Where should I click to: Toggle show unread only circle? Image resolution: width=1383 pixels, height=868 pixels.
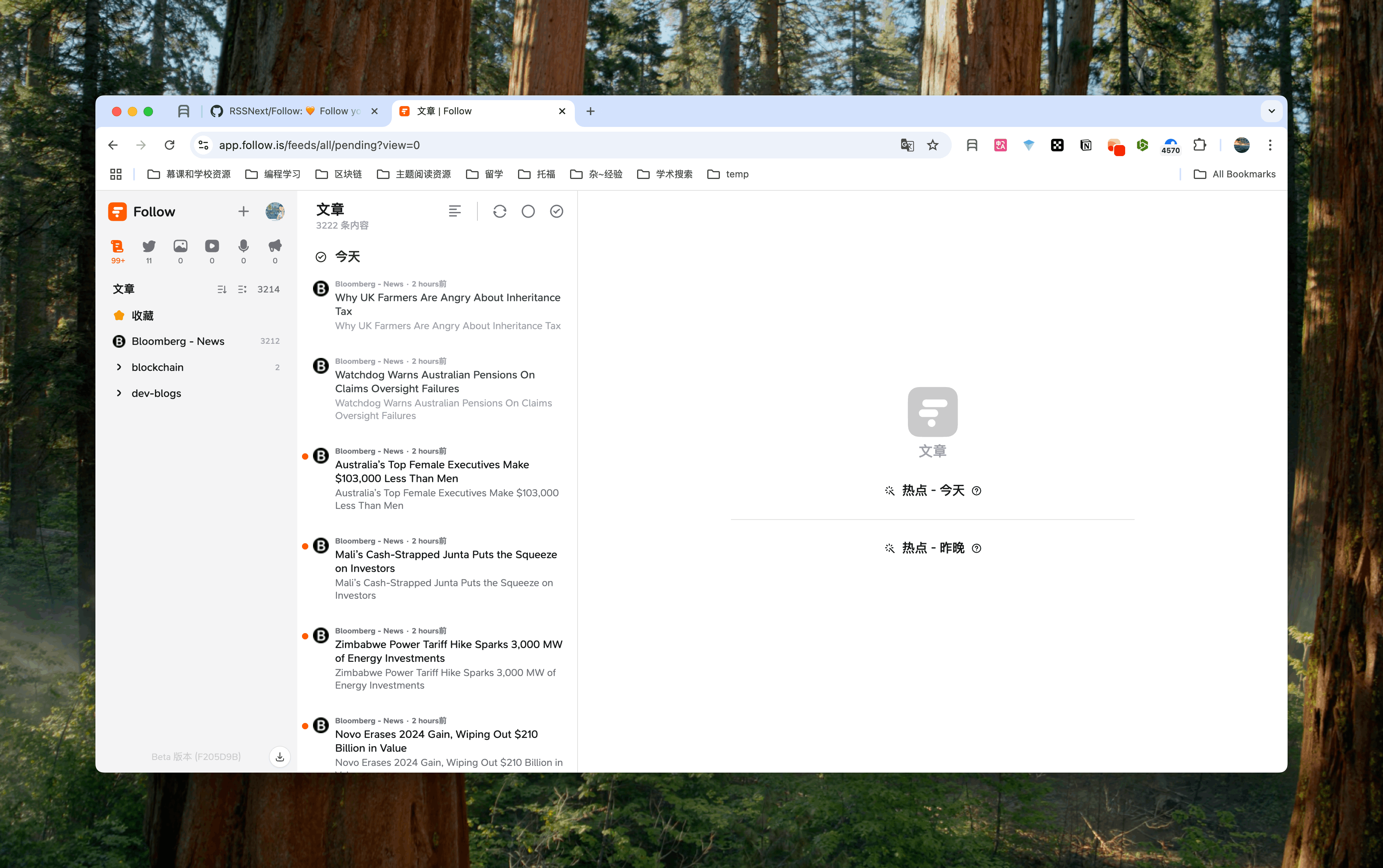click(x=528, y=211)
